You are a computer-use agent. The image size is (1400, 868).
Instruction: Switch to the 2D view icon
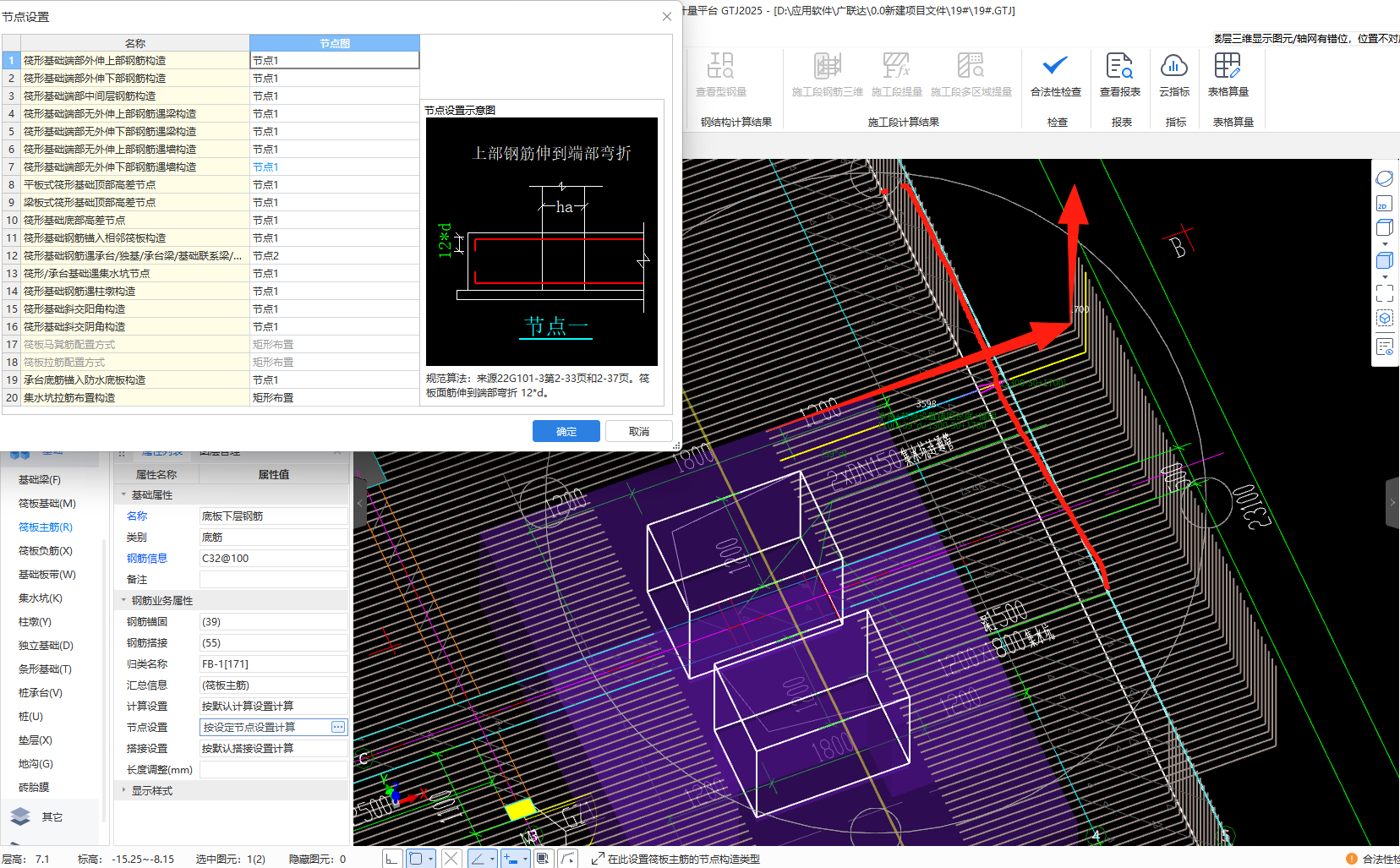pyautogui.click(x=1385, y=204)
